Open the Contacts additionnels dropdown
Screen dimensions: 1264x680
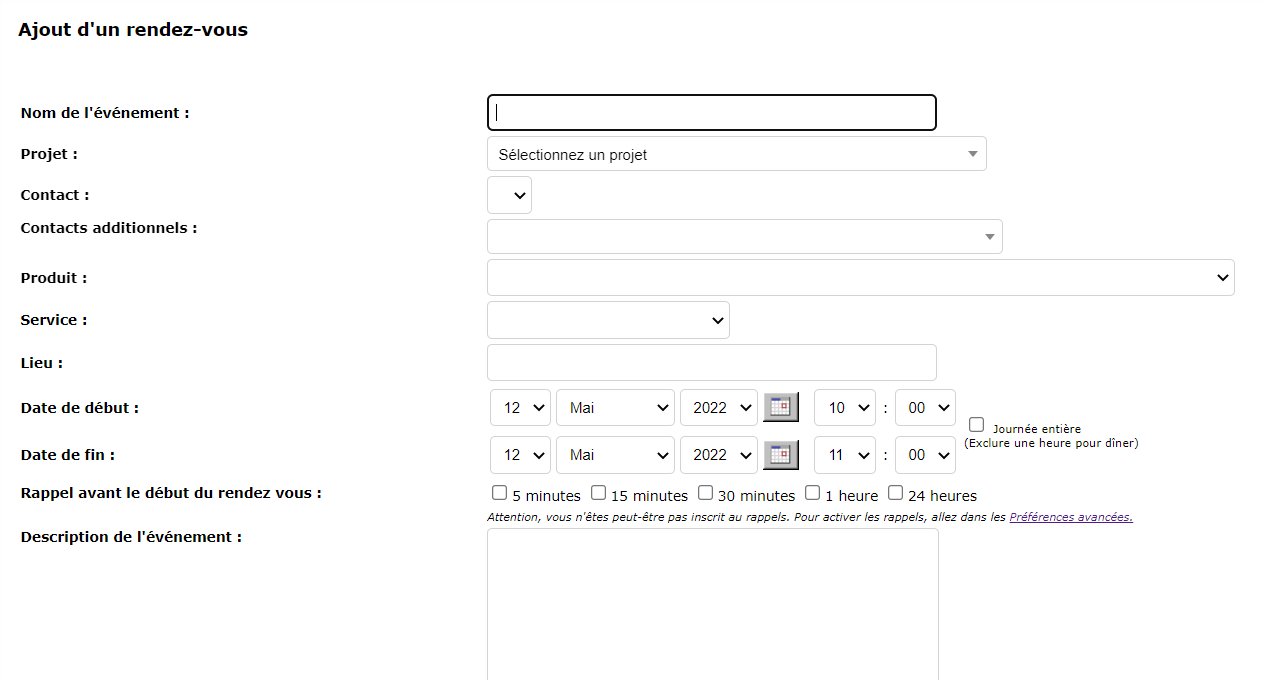click(744, 237)
